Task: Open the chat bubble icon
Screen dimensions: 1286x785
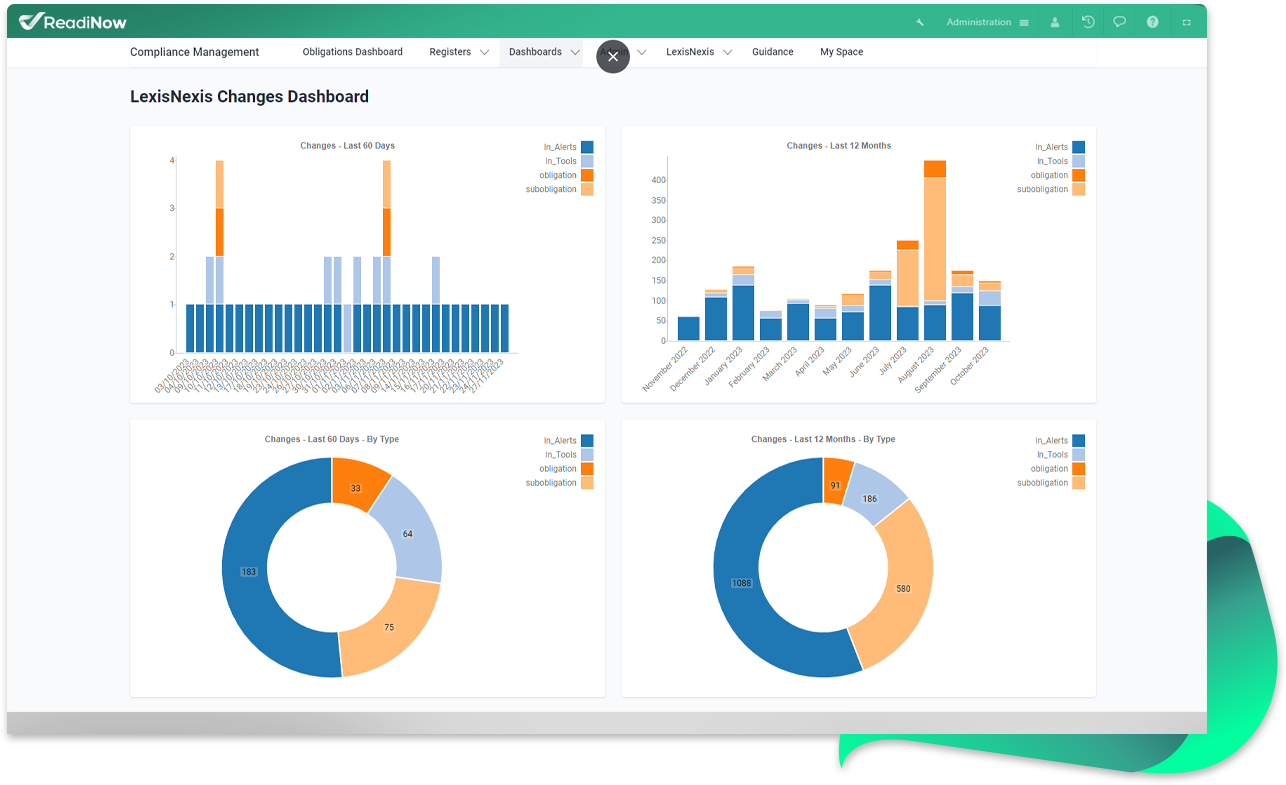Action: point(1120,22)
